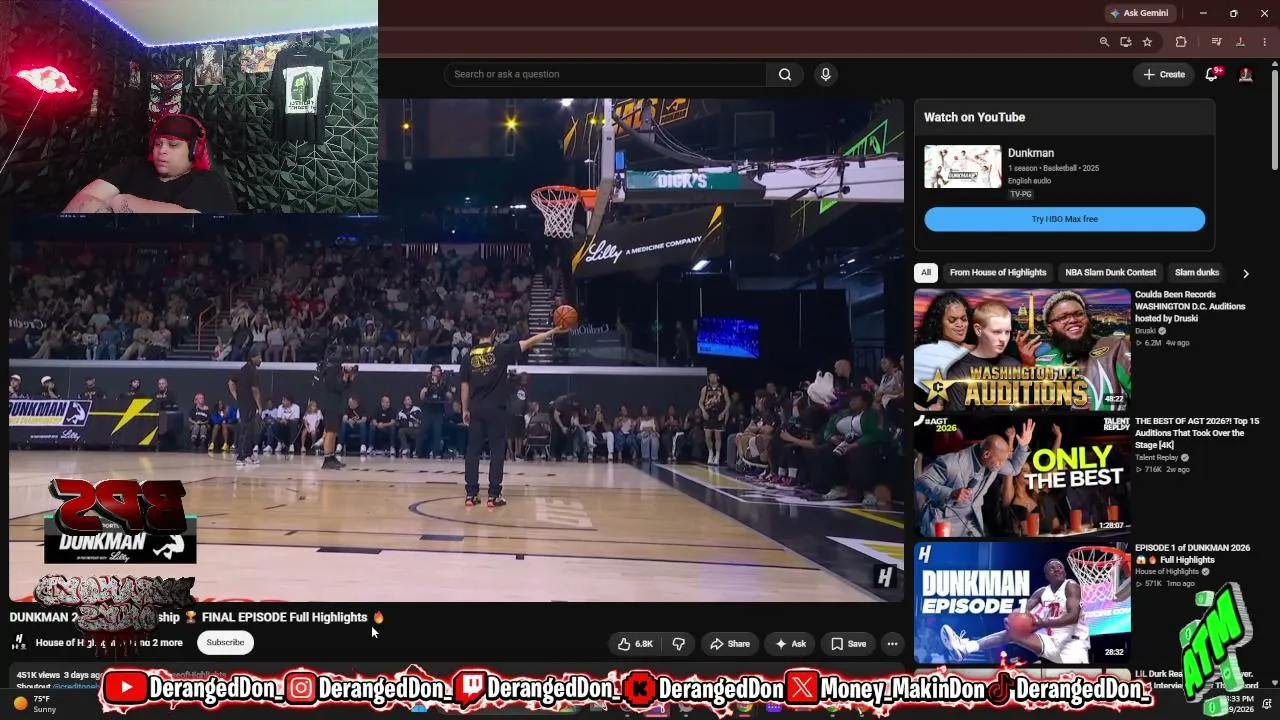Like the video with thumbs up 6.8K
1280x720 pixels.
coord(635,644)
